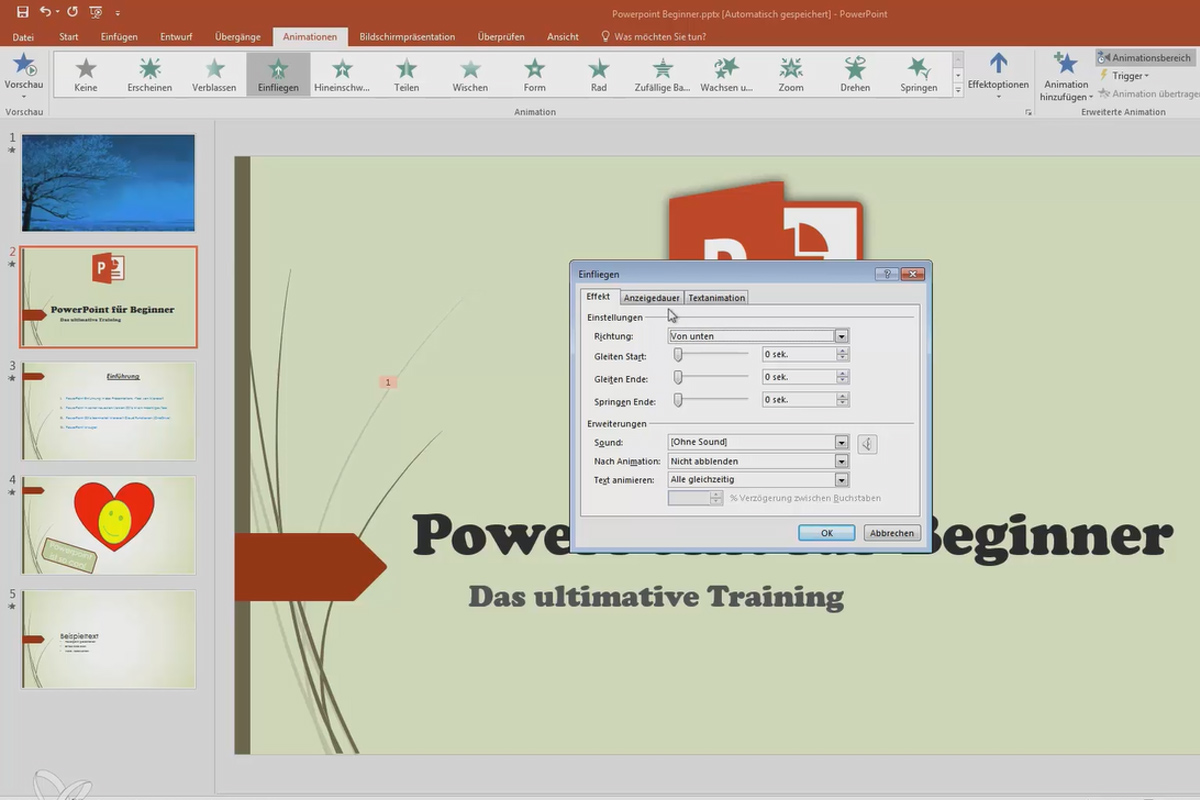Image resolution: width=1200 pixels, height=800 pixels.
Task: Select slide 4 with the heart graphic
Action: pyautogui.click(x=108, y=525)
